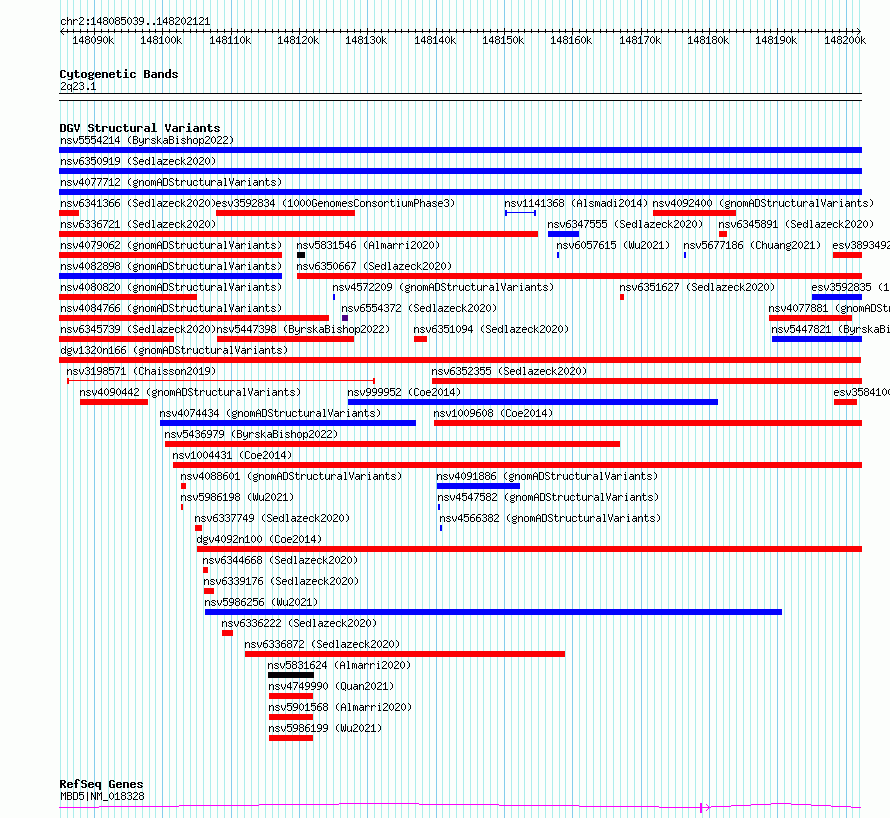The width and height of the screenshot is (890, 818).
Task: Click nsv6351627 (Sedlazeck2020) label
Action: coord(697,287)
